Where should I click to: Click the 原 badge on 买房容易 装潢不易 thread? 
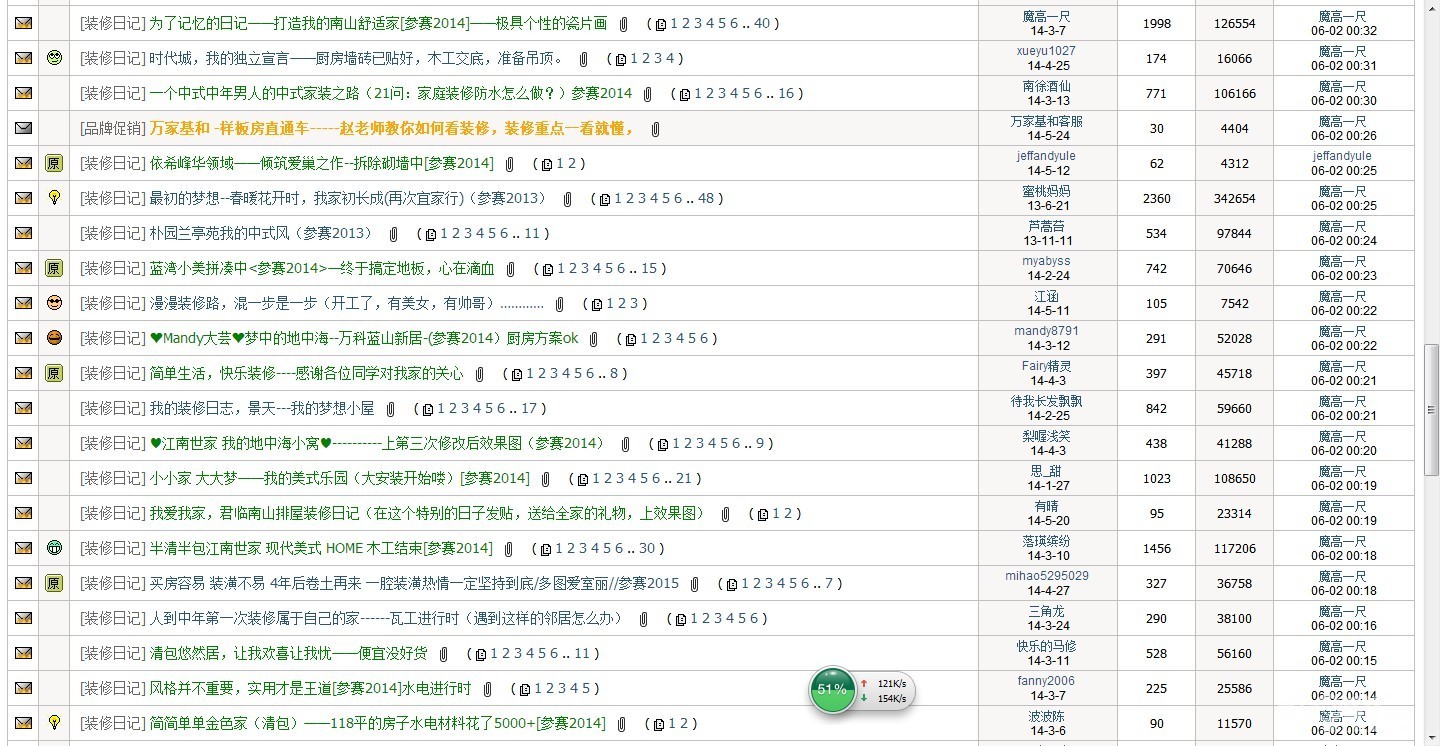click(x=54, y=583)
